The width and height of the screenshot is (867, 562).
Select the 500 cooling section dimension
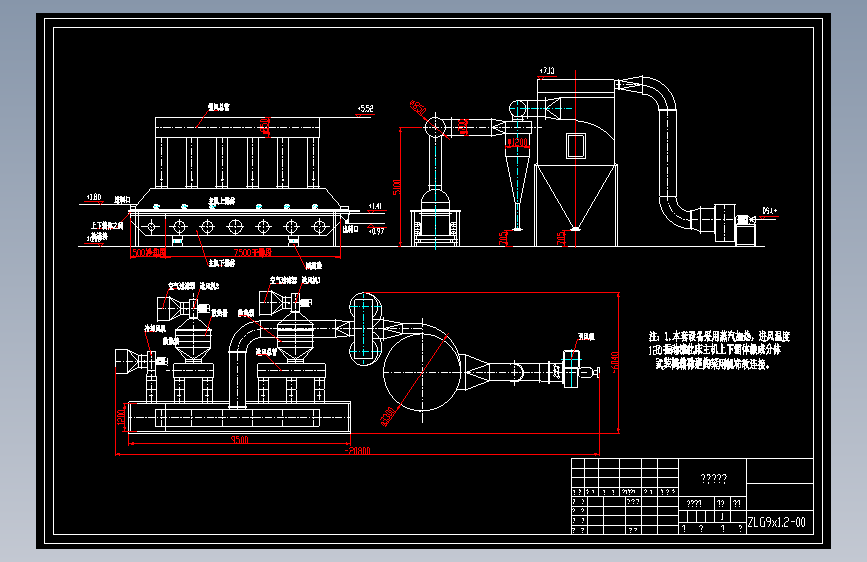pos(148,253)
